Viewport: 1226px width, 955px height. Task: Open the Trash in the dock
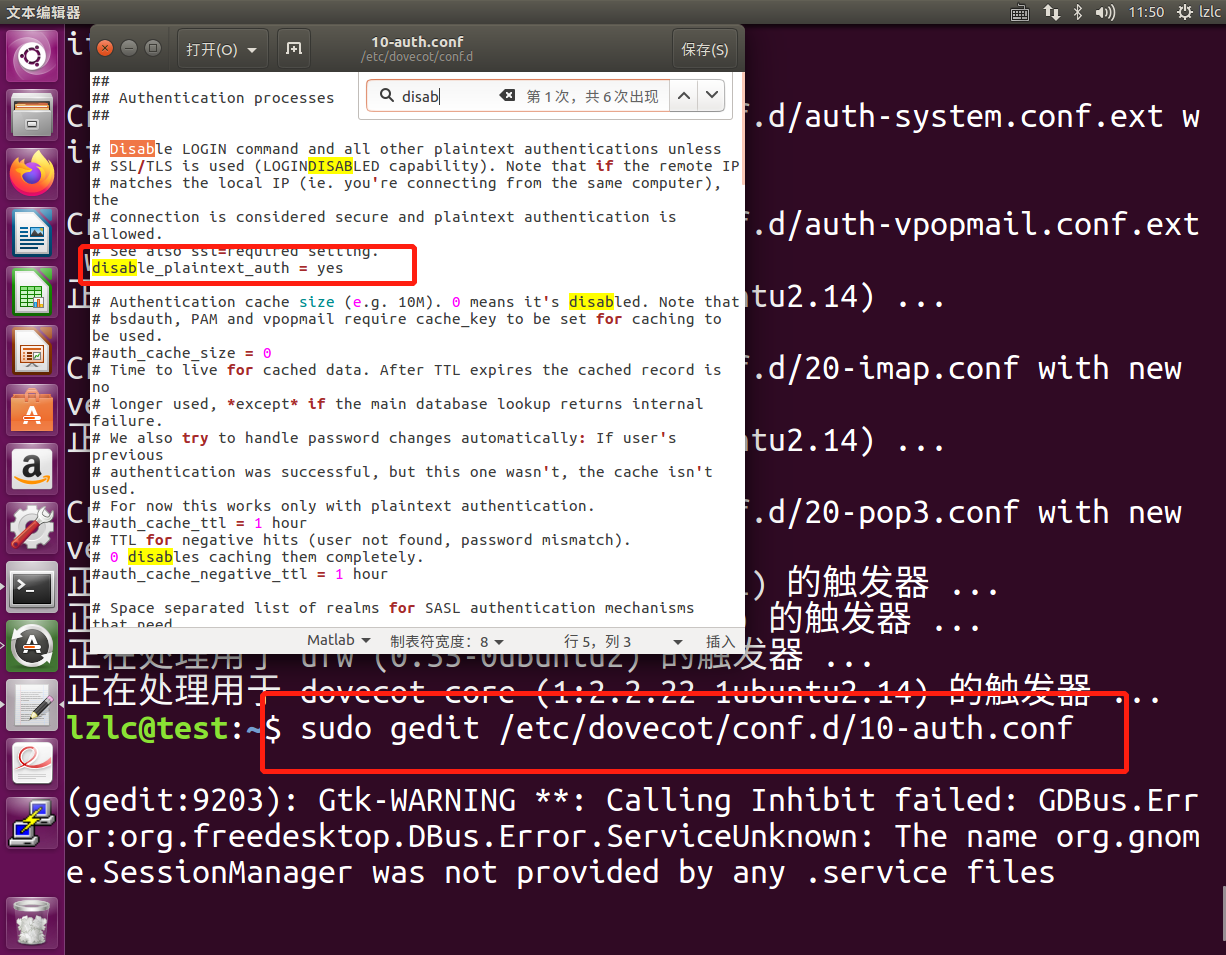tap(32, 921)
